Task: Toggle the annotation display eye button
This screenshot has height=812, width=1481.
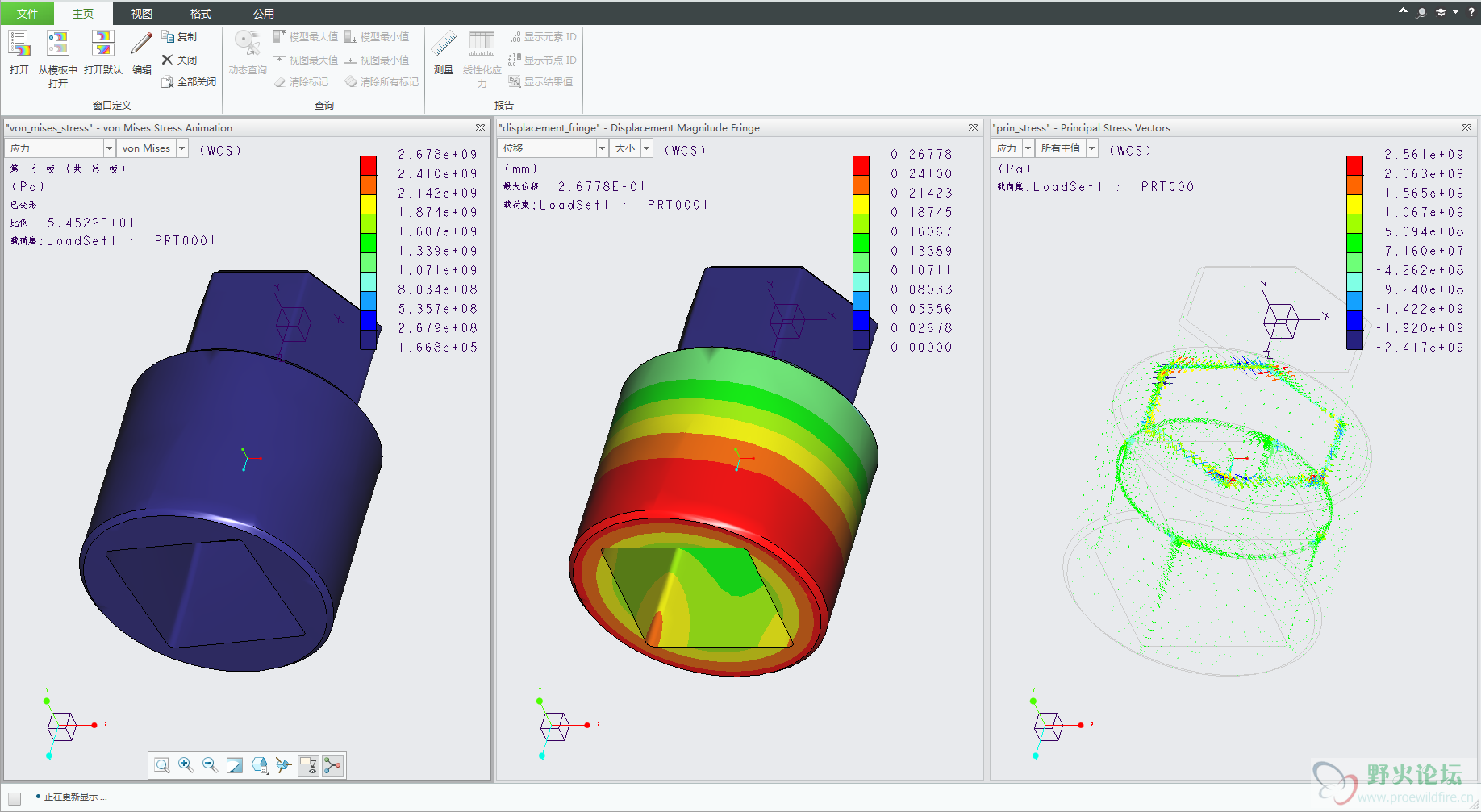Action: pyautogui.click(x=308, y=765)
